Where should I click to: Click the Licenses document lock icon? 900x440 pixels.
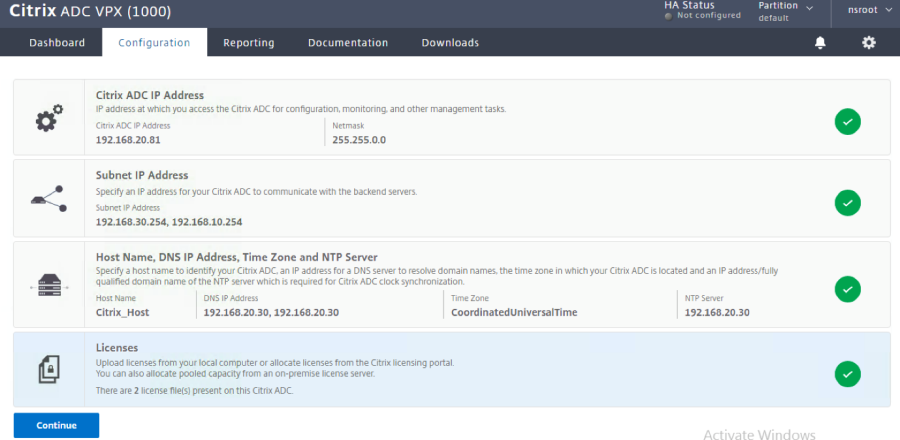(49, 371)
